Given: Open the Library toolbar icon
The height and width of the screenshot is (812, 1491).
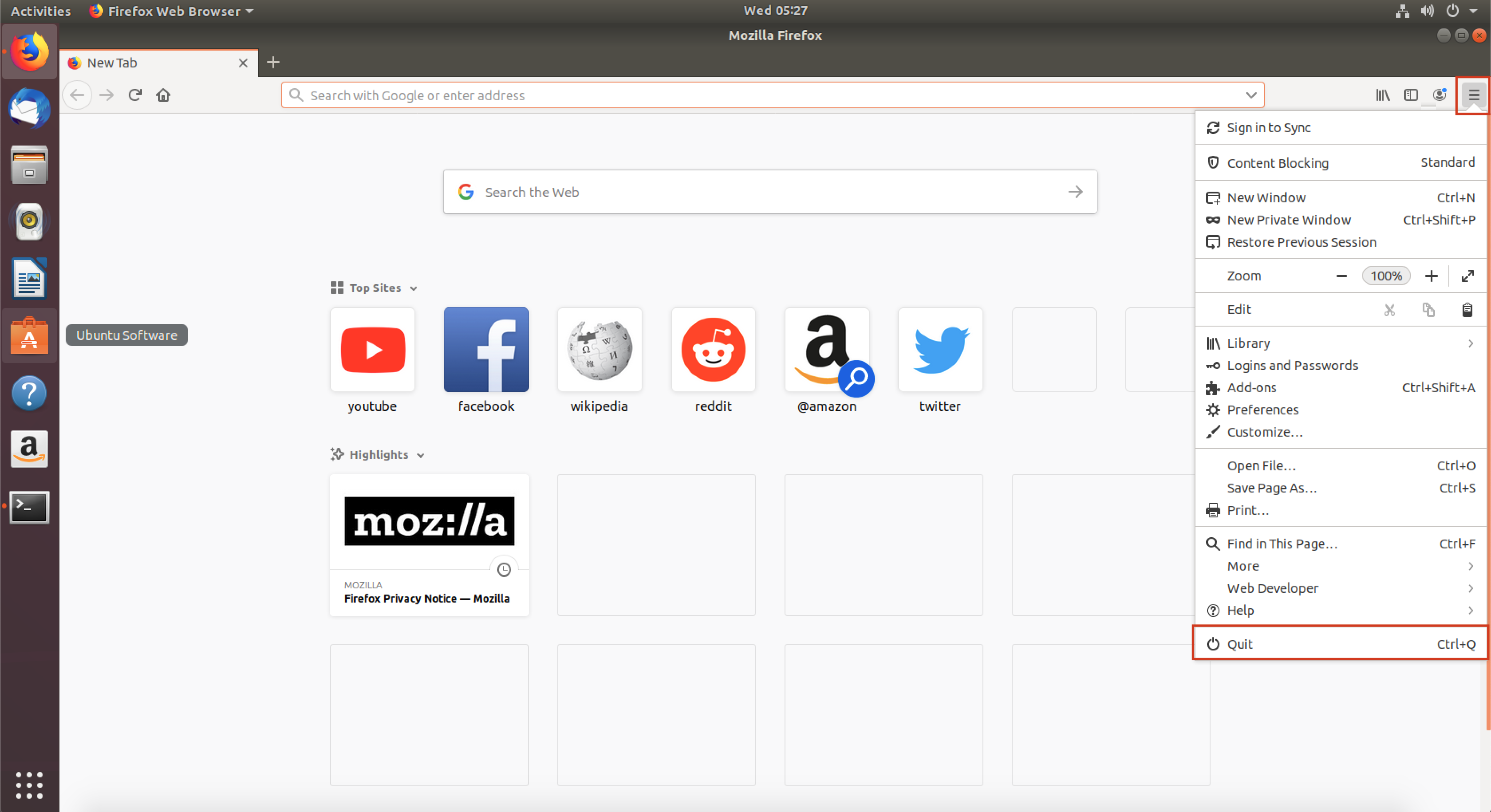Looking at the screenshot, I should (1383, 95).
